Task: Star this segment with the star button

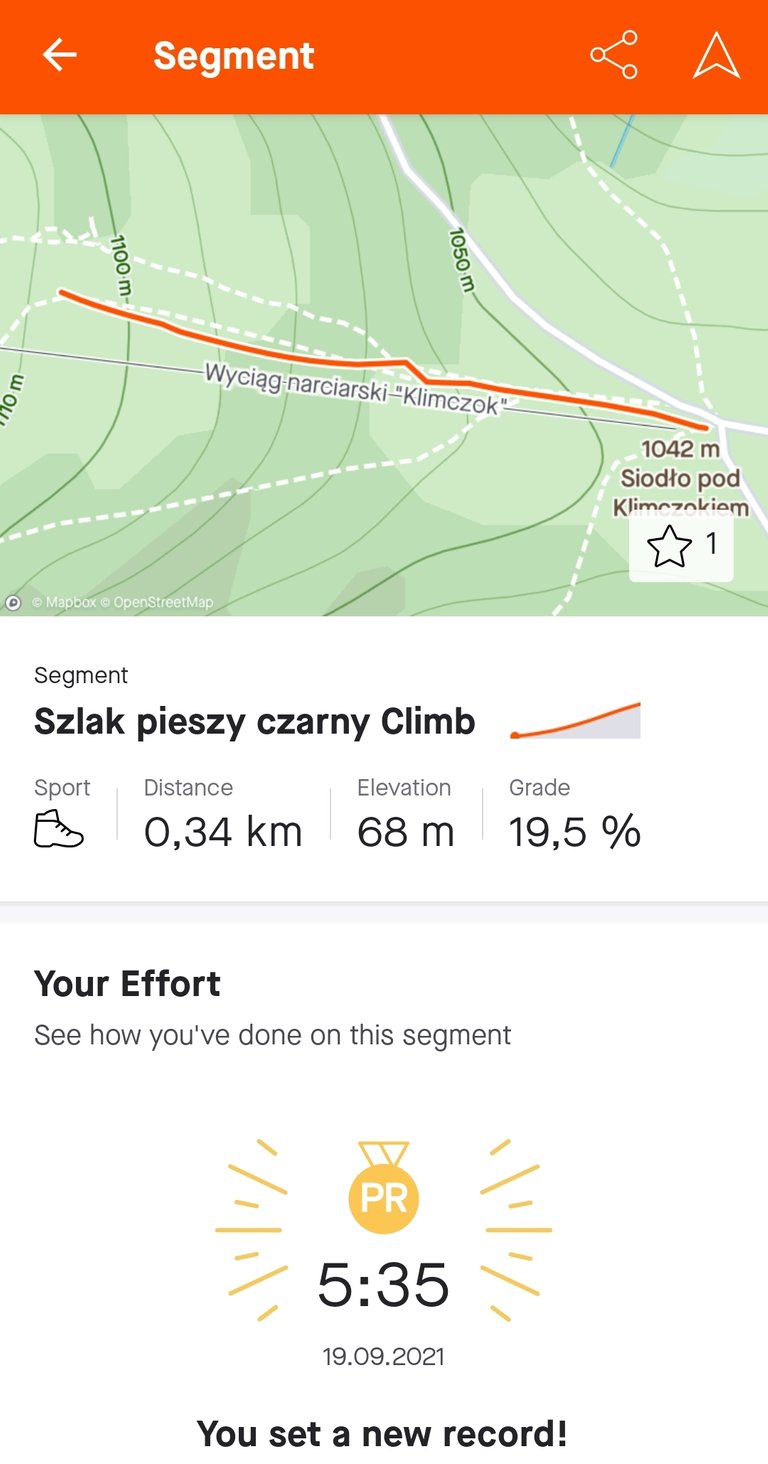Action: point(681,546)
